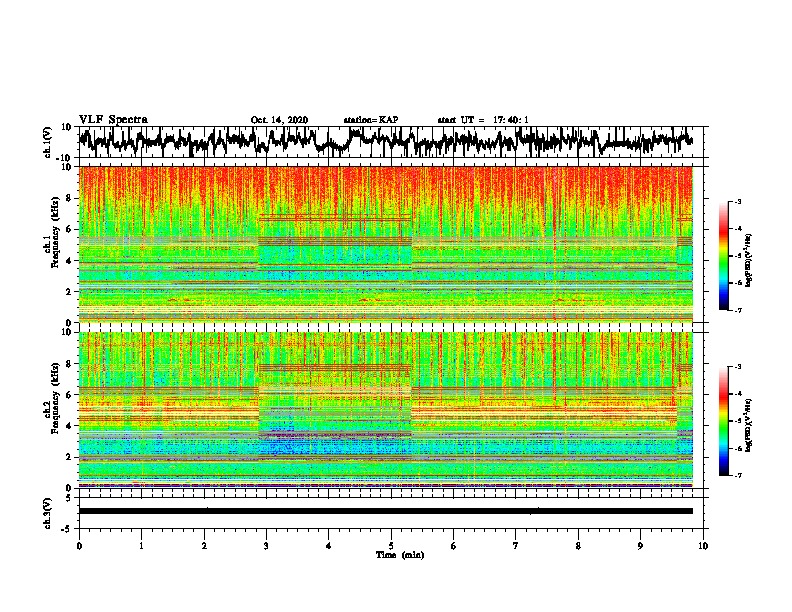Click time axis tick label "10"
Image resolution: width=792 pixels, height=612 pixels.
pyautogui.click(x=703, y=546)
